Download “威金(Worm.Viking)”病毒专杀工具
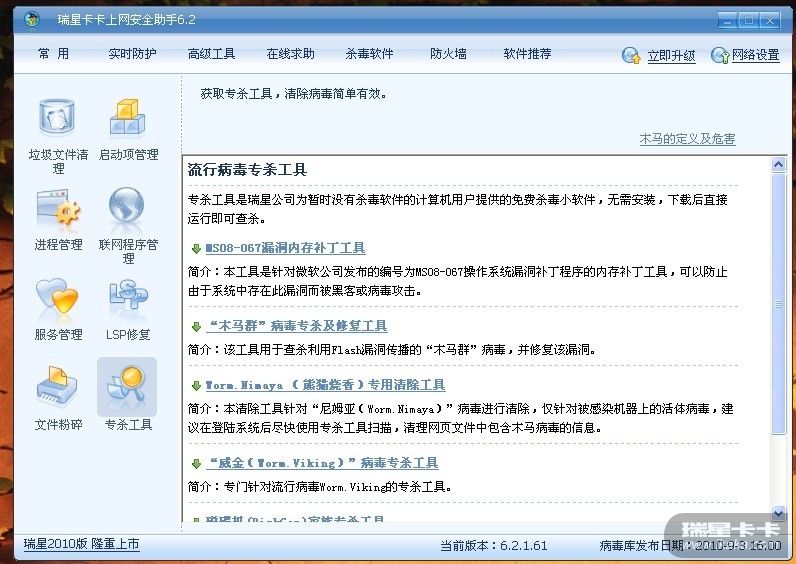Screen dimensions: 796x564 click(322, 463)
